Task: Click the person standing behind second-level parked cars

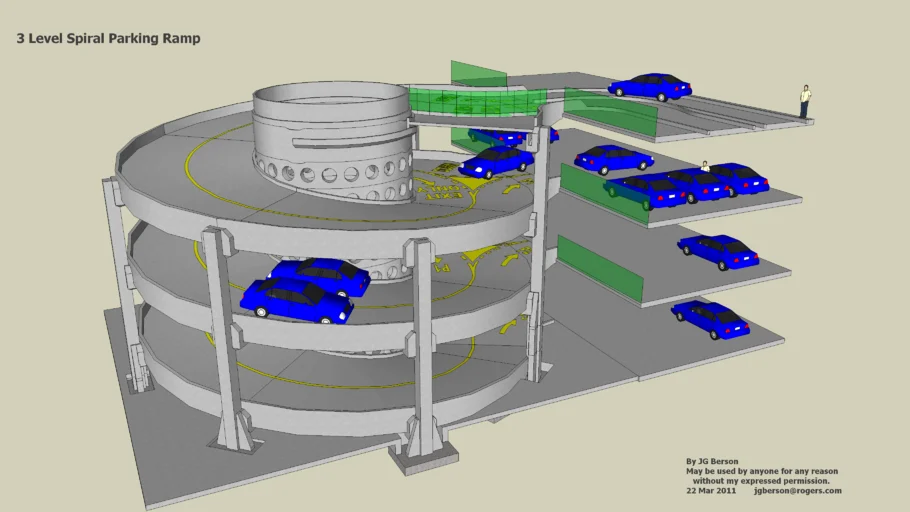Action: tap(705, 166)
